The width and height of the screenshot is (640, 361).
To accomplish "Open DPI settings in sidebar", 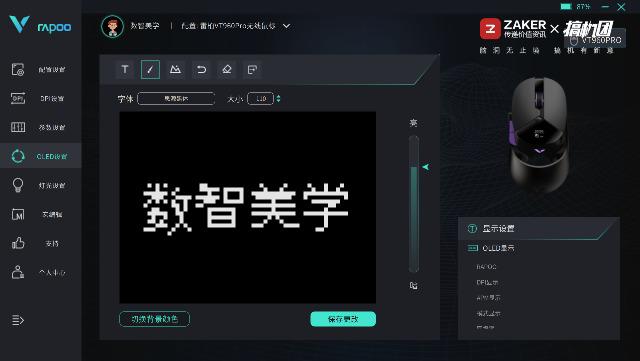I will tap(41, 98).
